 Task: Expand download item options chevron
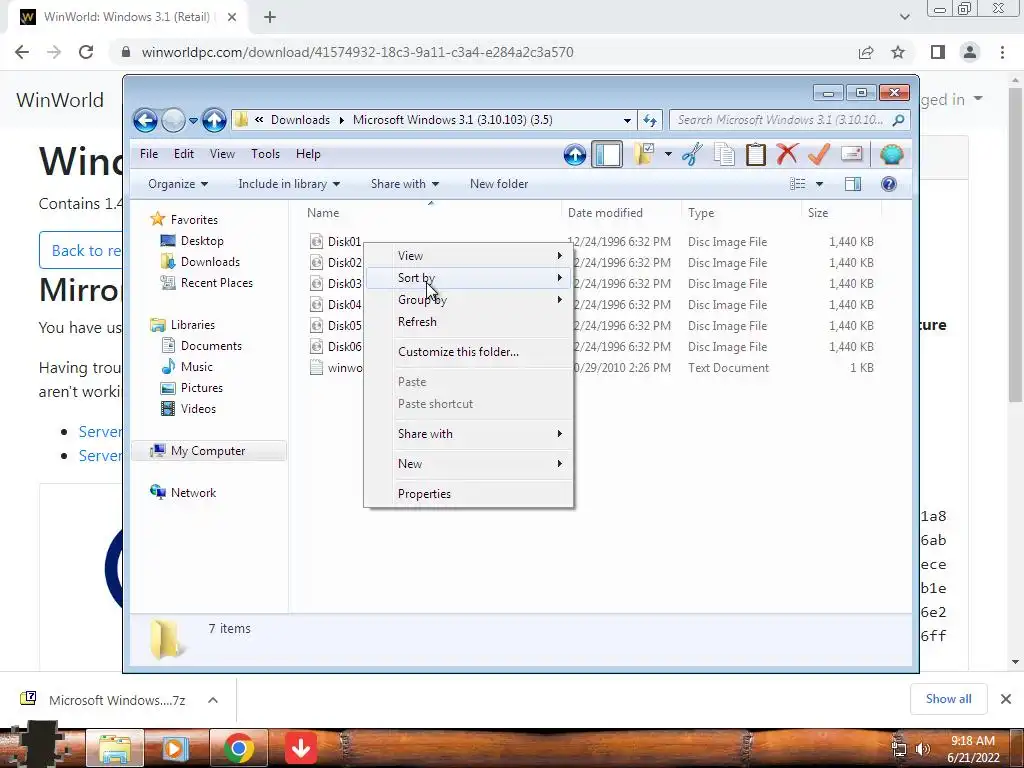(212, 700)
